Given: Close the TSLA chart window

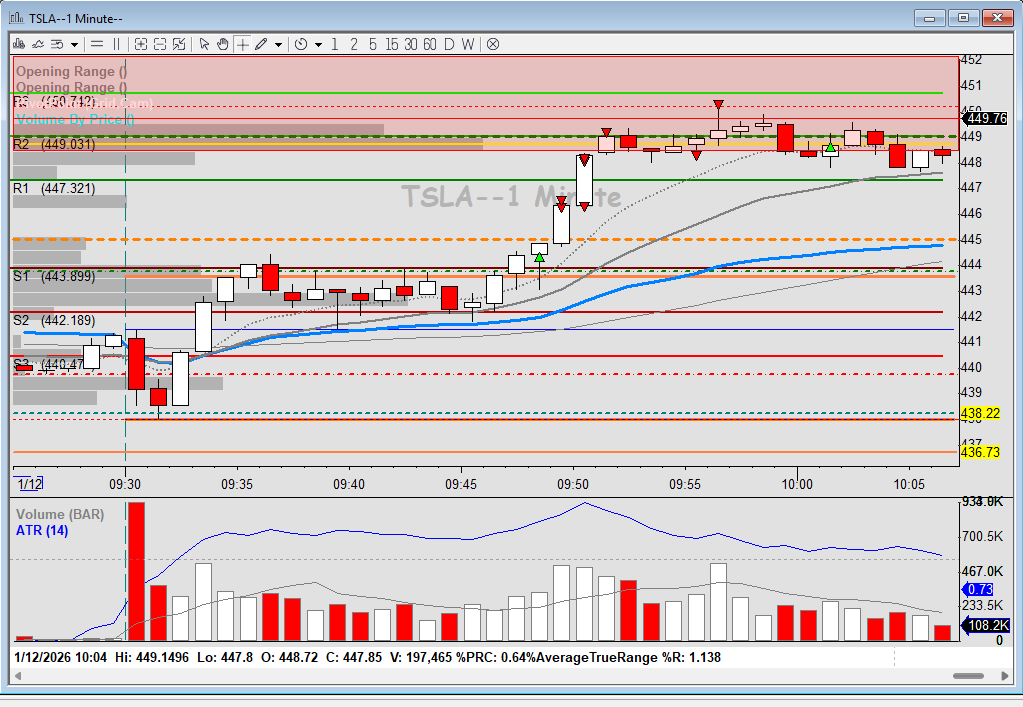Looking at the screenshot, I should click(x=997, y=18).
